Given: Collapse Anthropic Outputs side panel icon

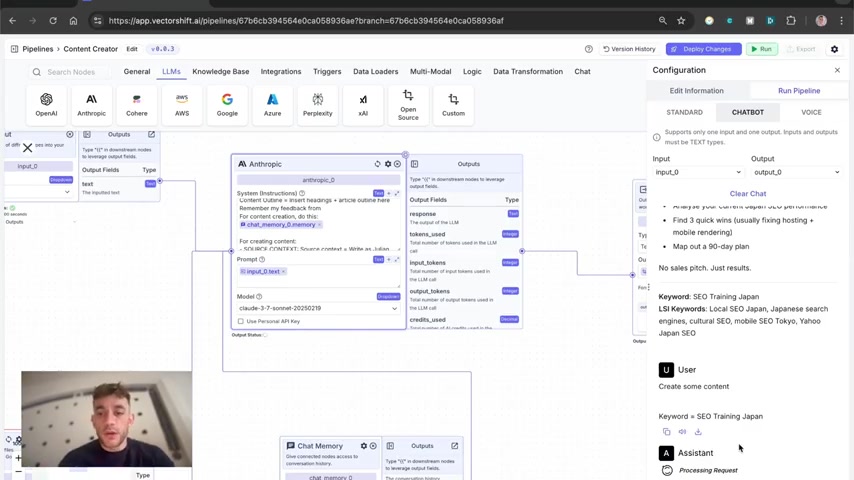Looking at the screenshot, I should coord(414,164).
